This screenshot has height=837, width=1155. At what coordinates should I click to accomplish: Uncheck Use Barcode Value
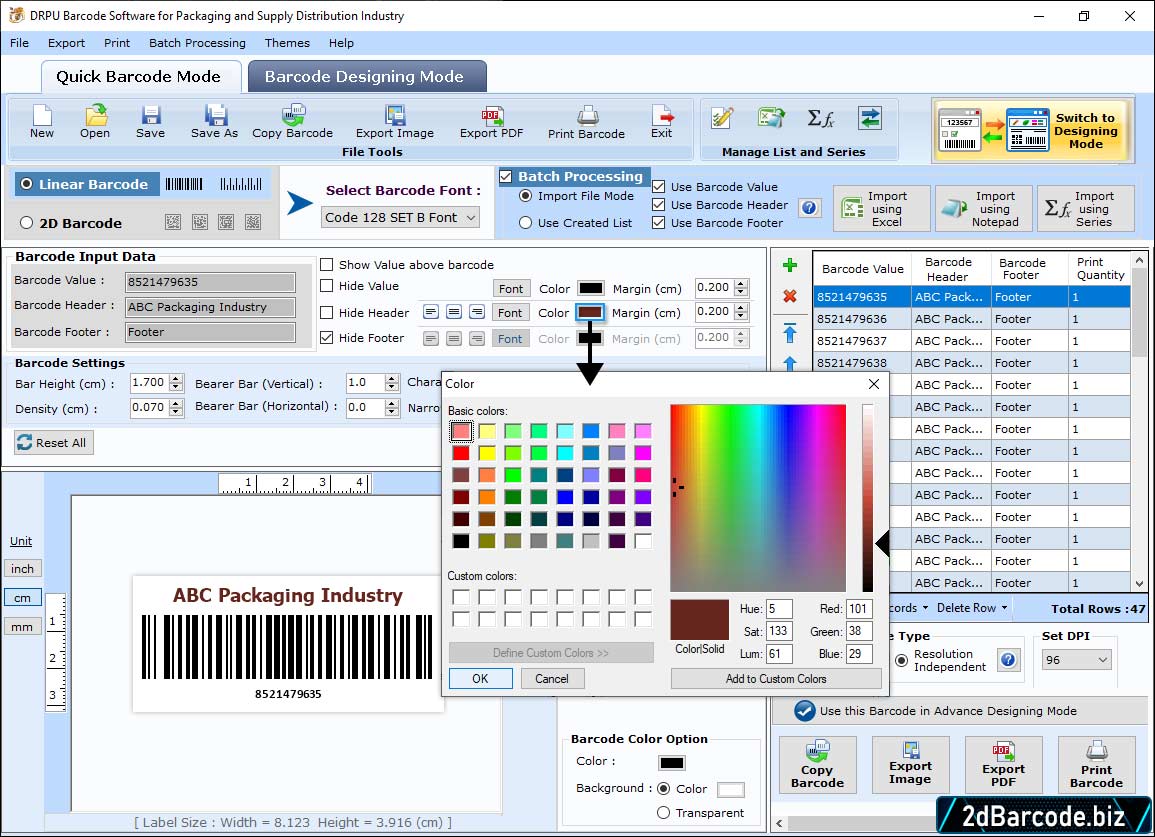point(659,186)
